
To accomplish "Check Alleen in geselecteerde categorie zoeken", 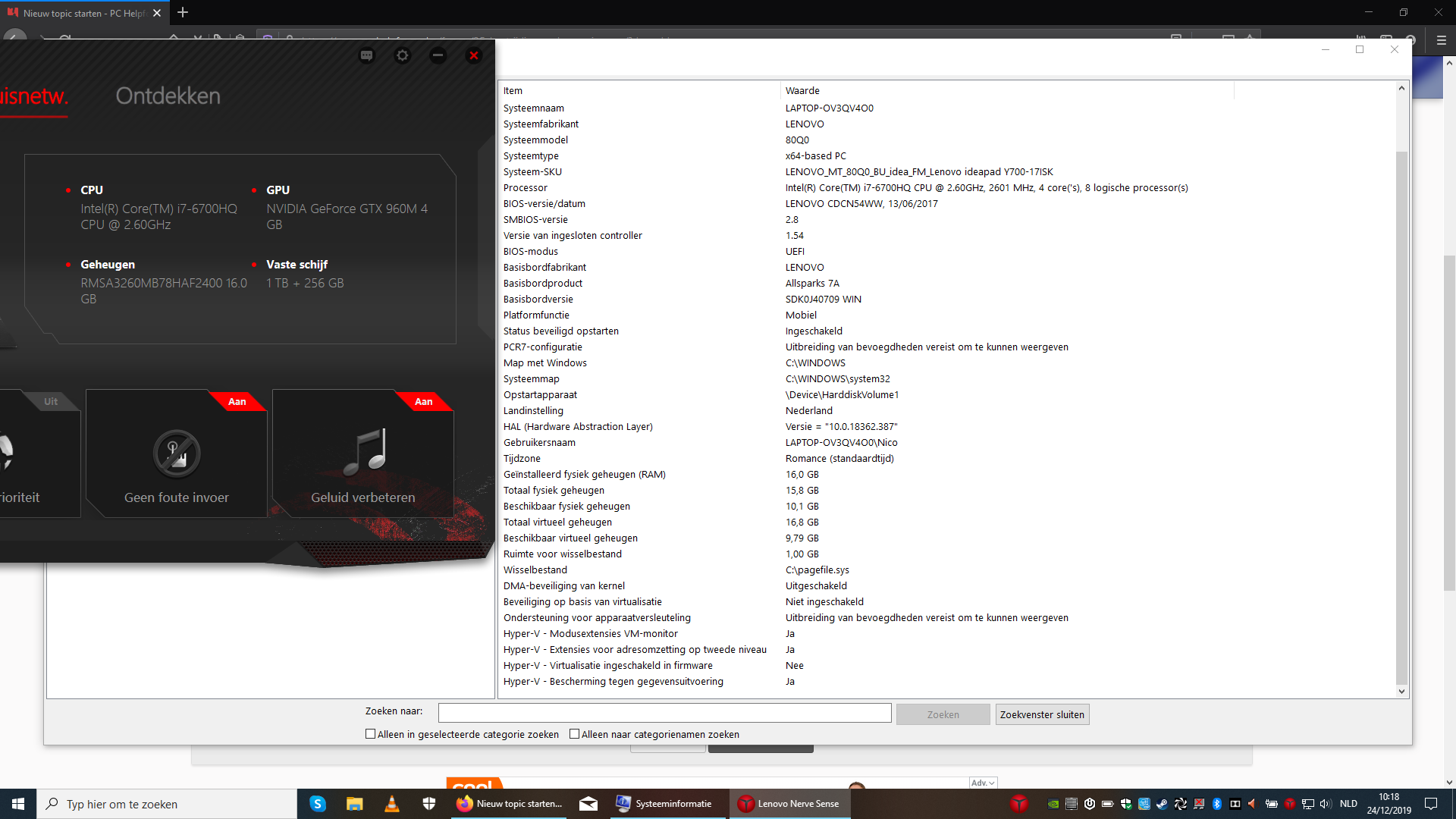I will (x=371, y=734).
